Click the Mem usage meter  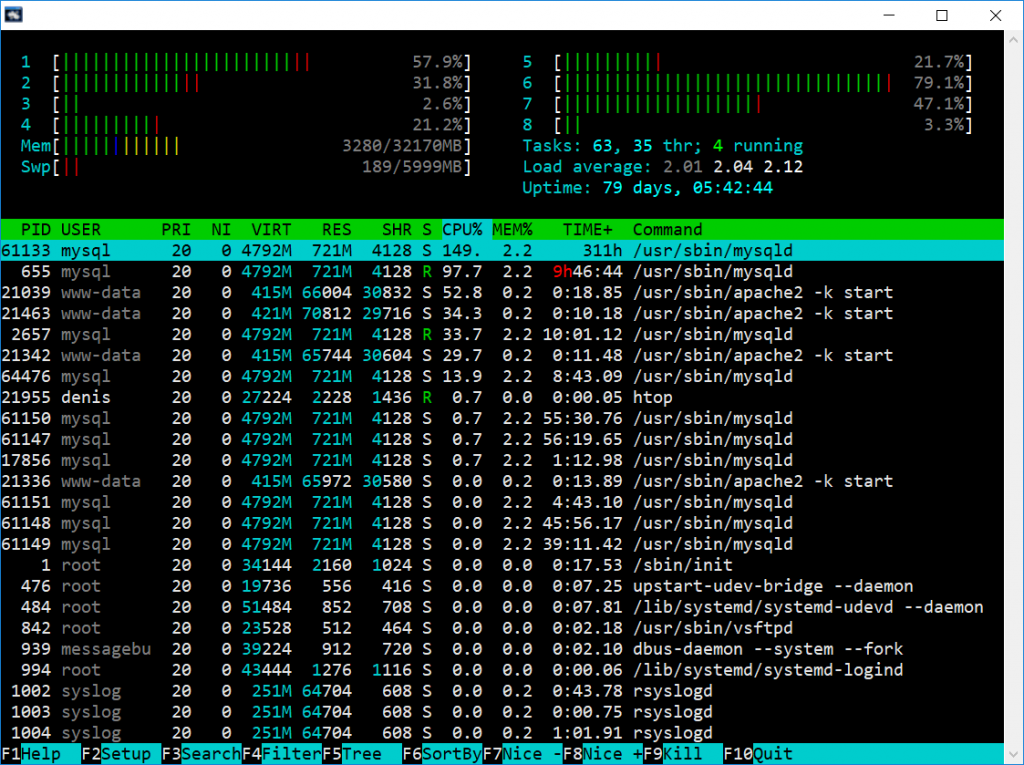246,146
